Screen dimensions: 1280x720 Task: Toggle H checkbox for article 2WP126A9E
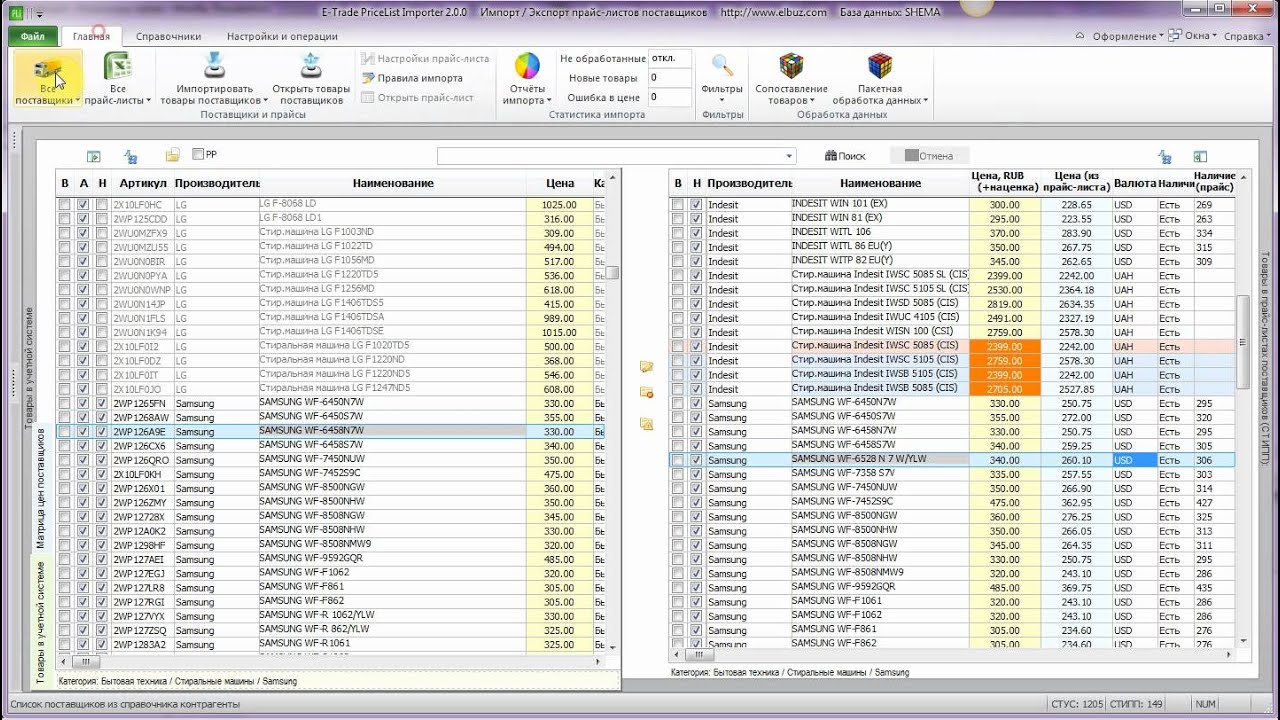pyautogui.click(x=102, y=431)
